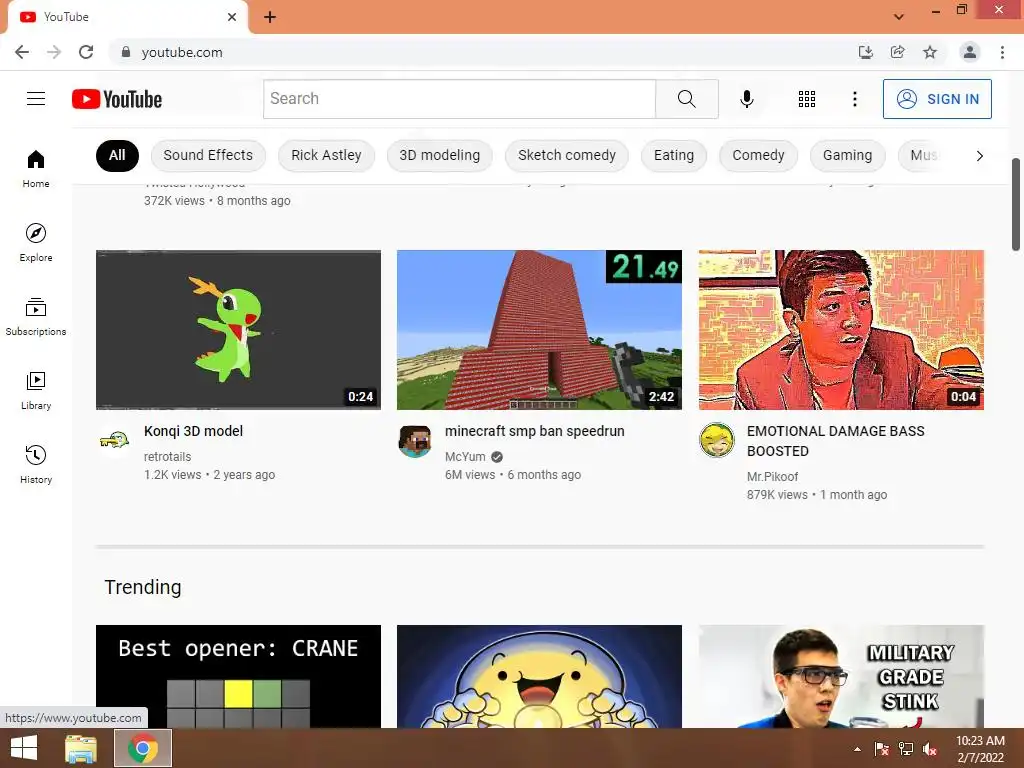Open Mr.Pikoof channel avatar
Screen dimensions: 1024x768
717,440
